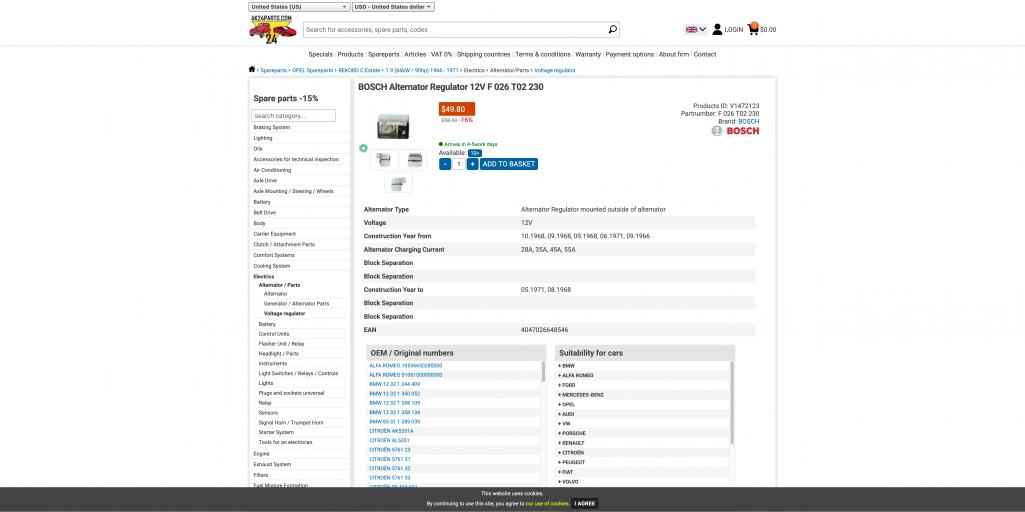Expand the PORSCHE suitability entry
Viewport: 1025px width, 512px height.
pyautogui.click(x=571, y=434)
